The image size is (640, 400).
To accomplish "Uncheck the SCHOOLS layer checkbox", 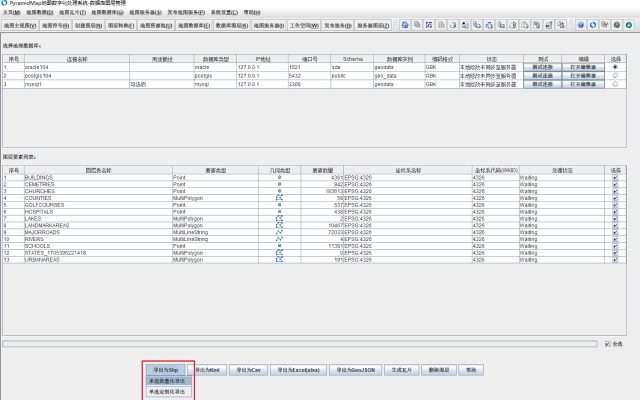I will point(615,246).
